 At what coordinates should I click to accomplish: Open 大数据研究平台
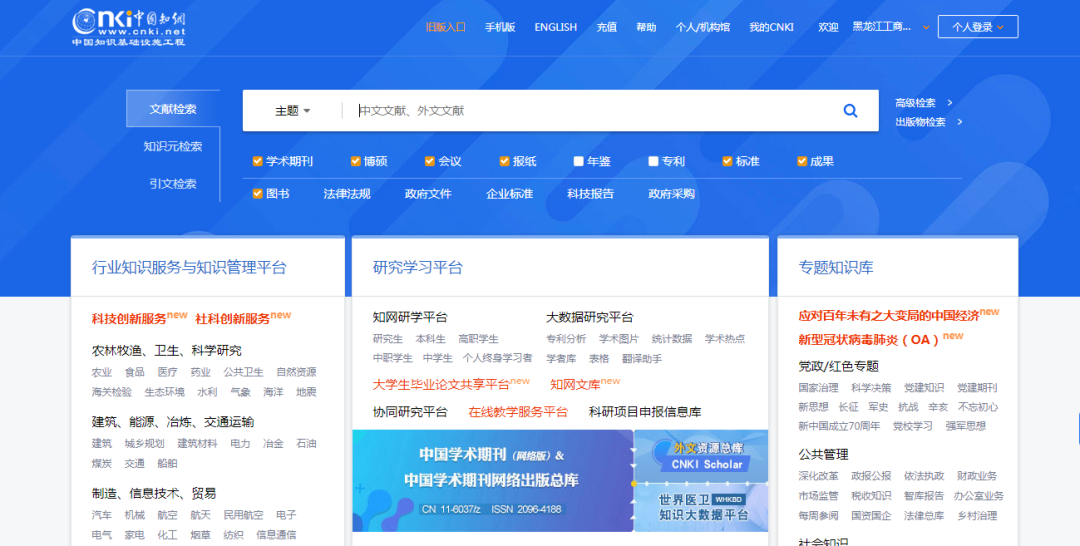[590, 317]
